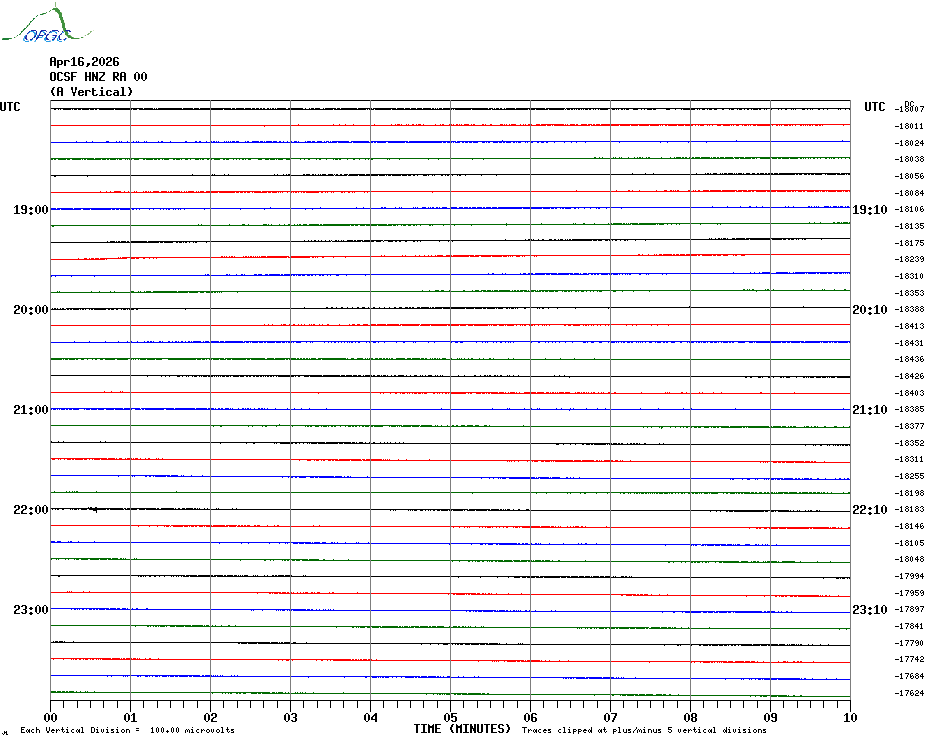930x744 pixels.
Task: Select the -18007 DC offset value
Action: point(910,110)
